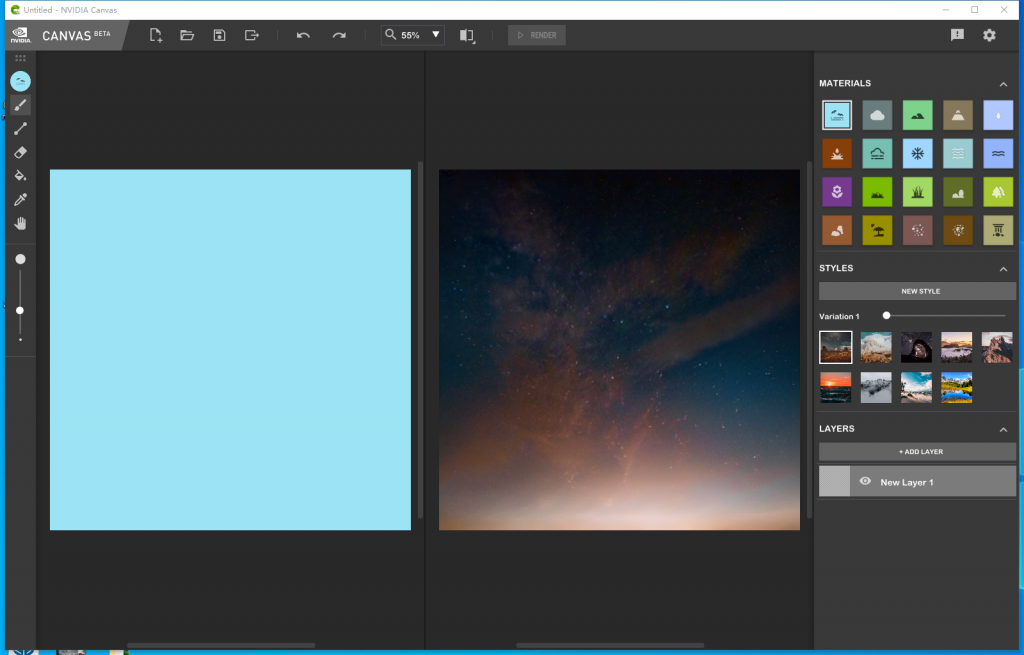Pick the Water droplet material
This screenshot has height=655, width=1024.
tap(998, 115)
